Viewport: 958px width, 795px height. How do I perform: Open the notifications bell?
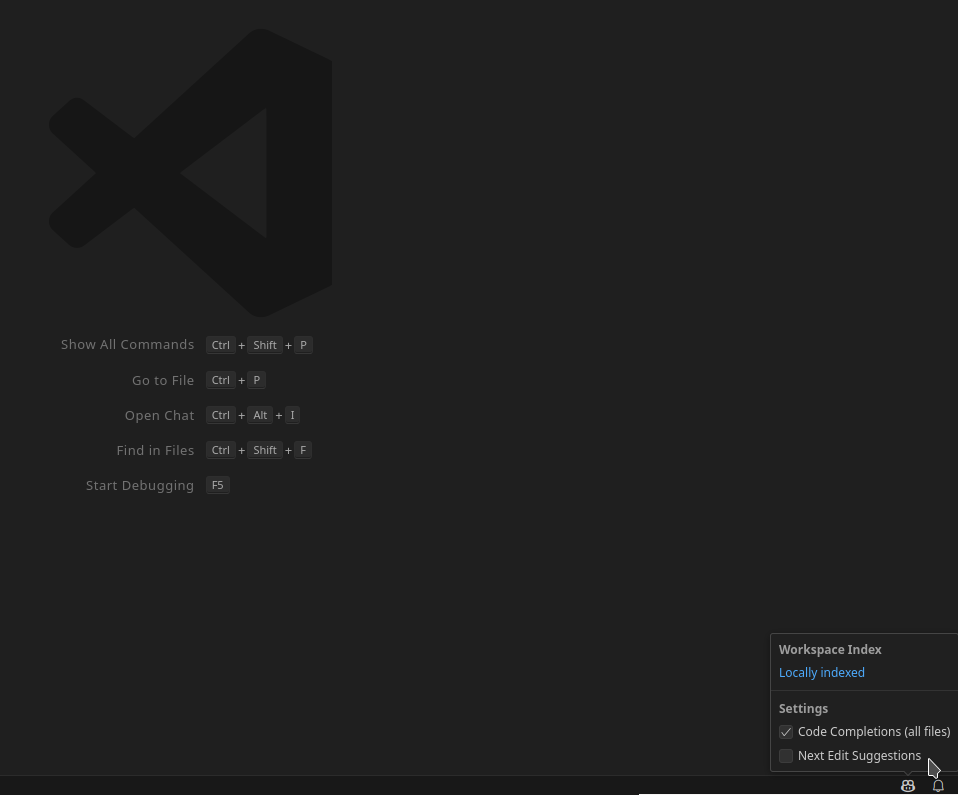point(938,786)
